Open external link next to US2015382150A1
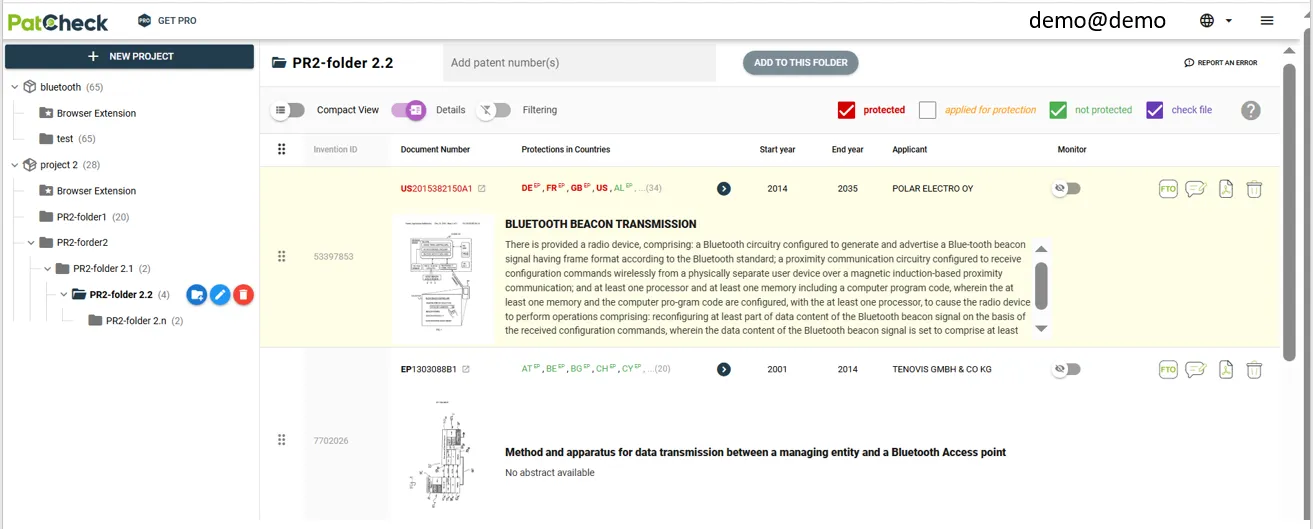The width and height of the screenshot is (1313, 529). (482, 188)
